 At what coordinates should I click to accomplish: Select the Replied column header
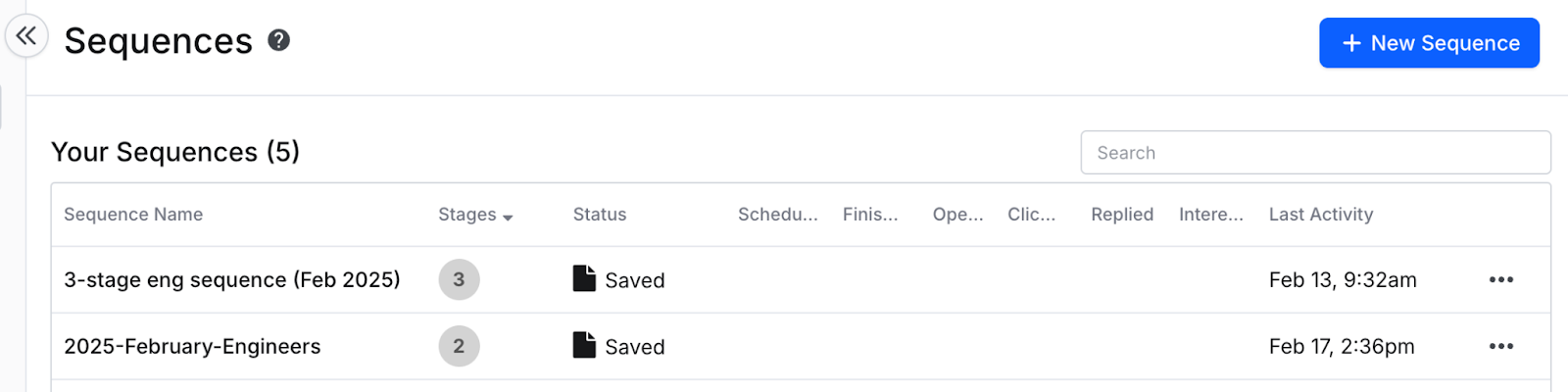1121,214
